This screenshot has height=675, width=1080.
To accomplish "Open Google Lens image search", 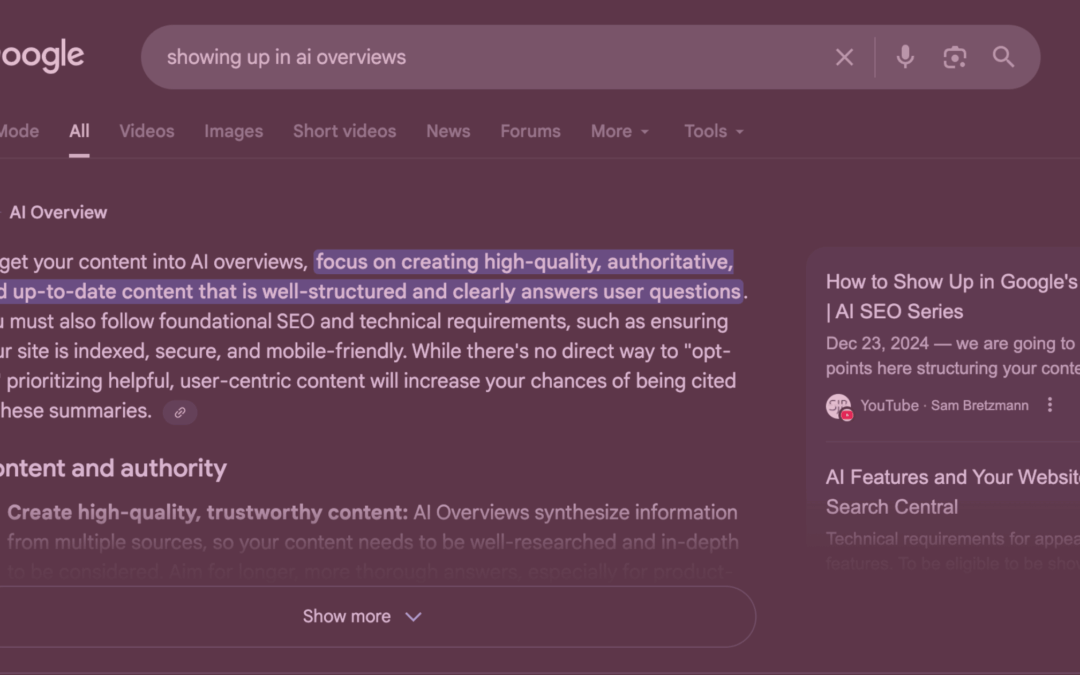I will [x=954, y=57].
